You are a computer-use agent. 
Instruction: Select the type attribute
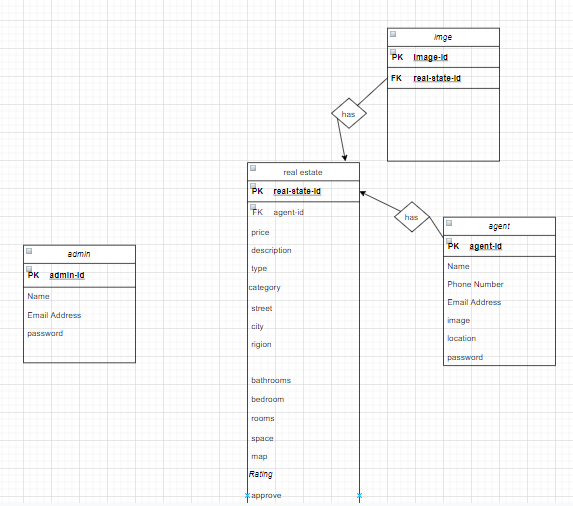click(259, 269)
